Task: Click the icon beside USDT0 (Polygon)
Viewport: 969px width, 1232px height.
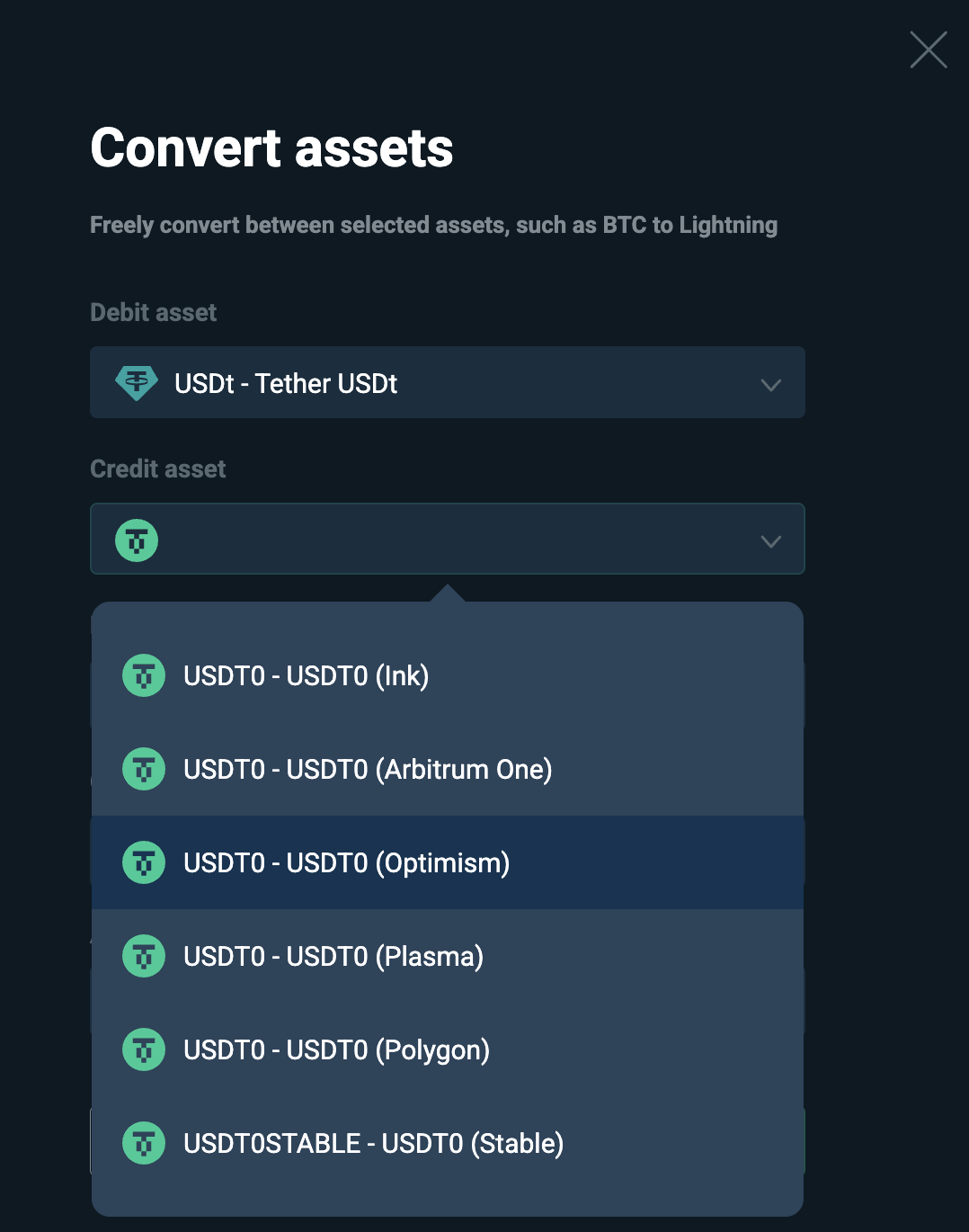Action: [x=144, y=1049]
